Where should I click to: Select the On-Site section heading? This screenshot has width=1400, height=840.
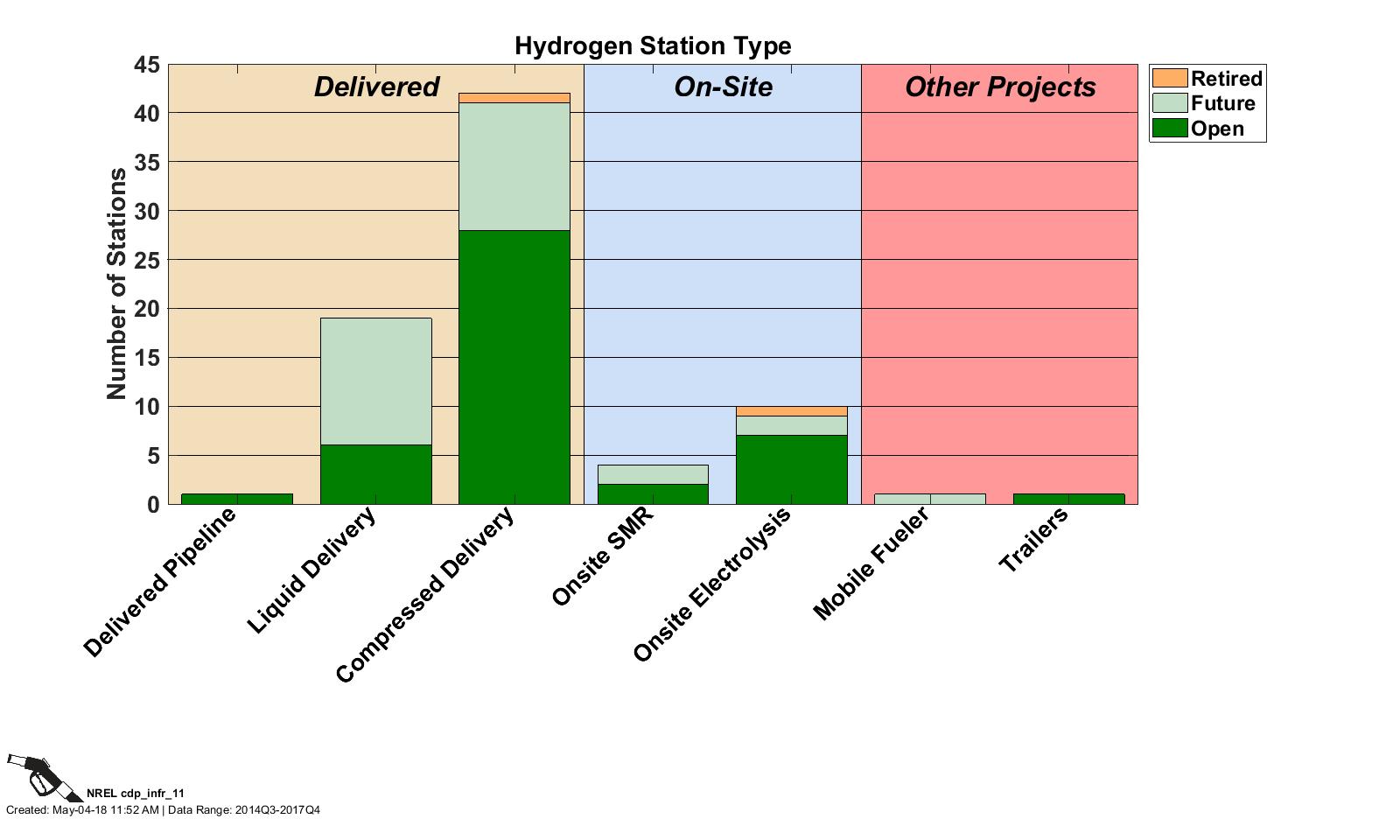click(723, 87)
